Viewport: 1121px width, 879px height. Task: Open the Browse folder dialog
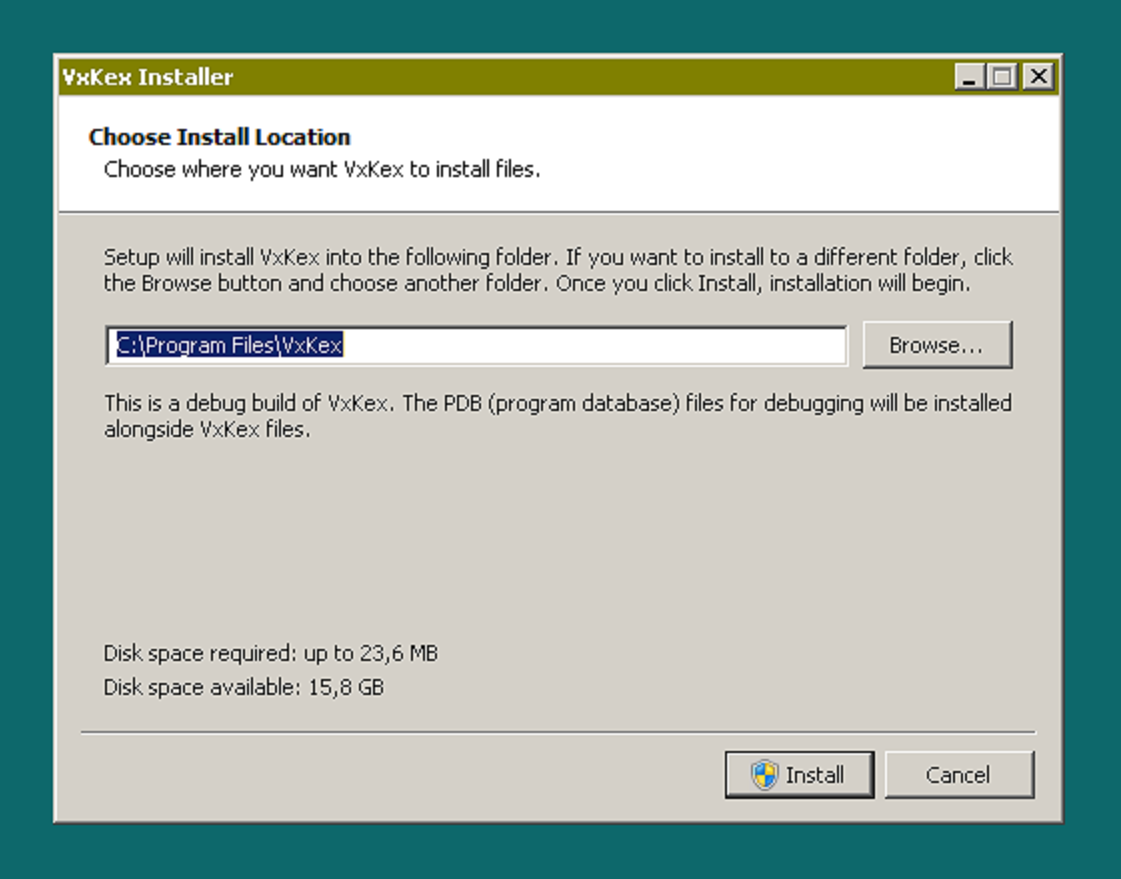[x=937, y=345]
